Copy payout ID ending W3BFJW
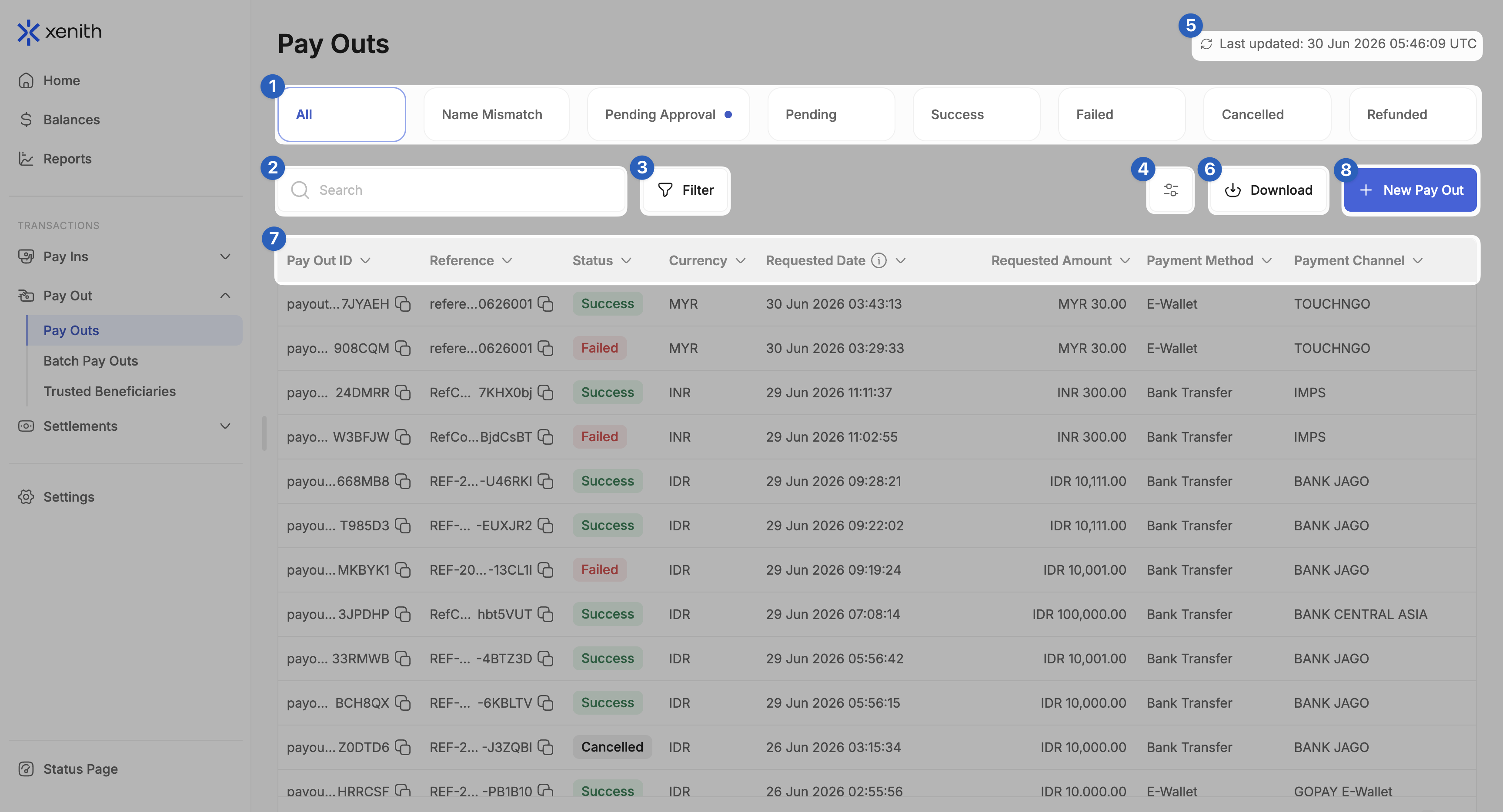Viewport: 1503px width, 812px height. 403,437
